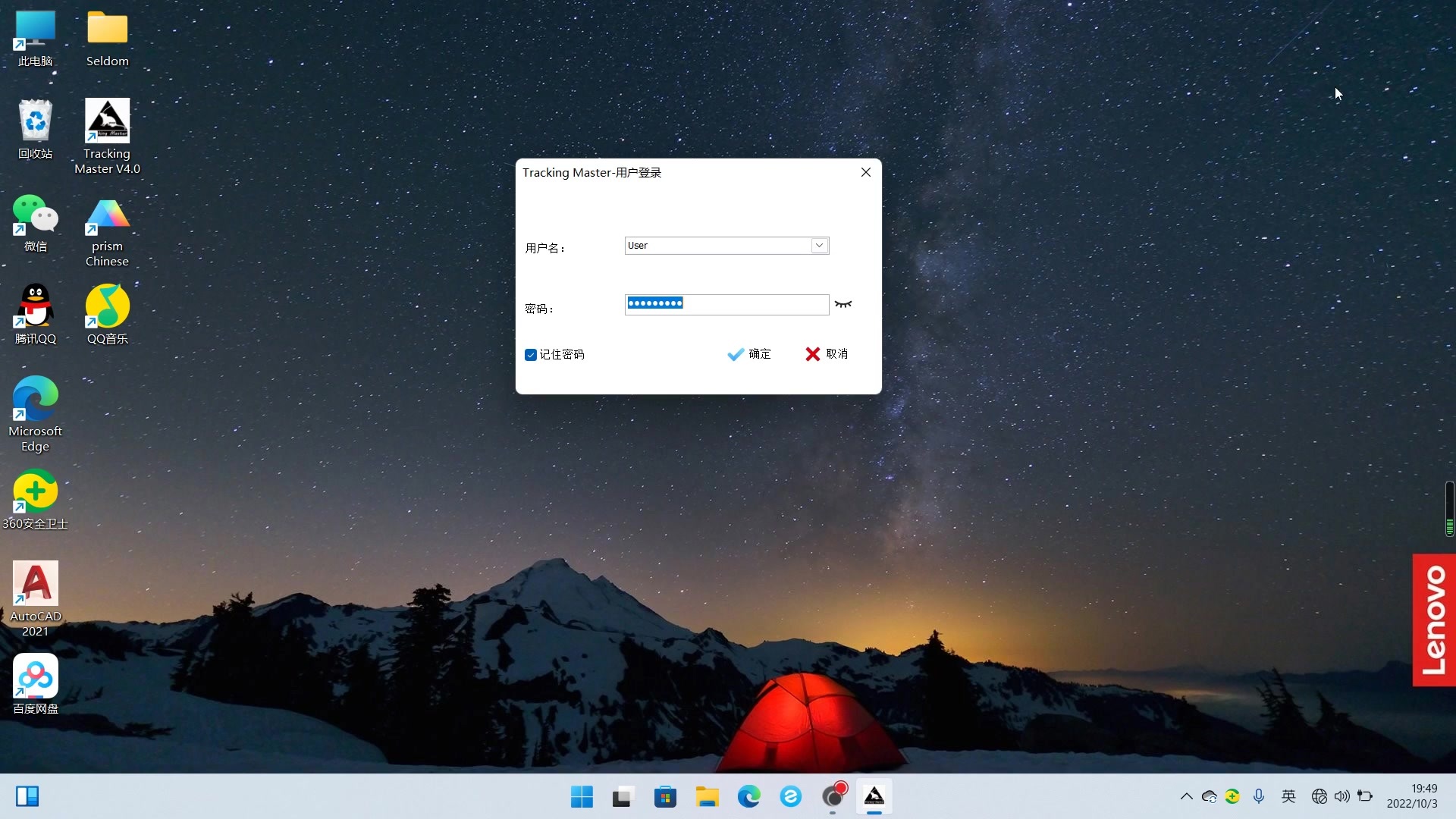The image size is (1456, 819).
Task: Select AutoCAD 2021 desktop shortcut
Action: [x=35, y=599]
